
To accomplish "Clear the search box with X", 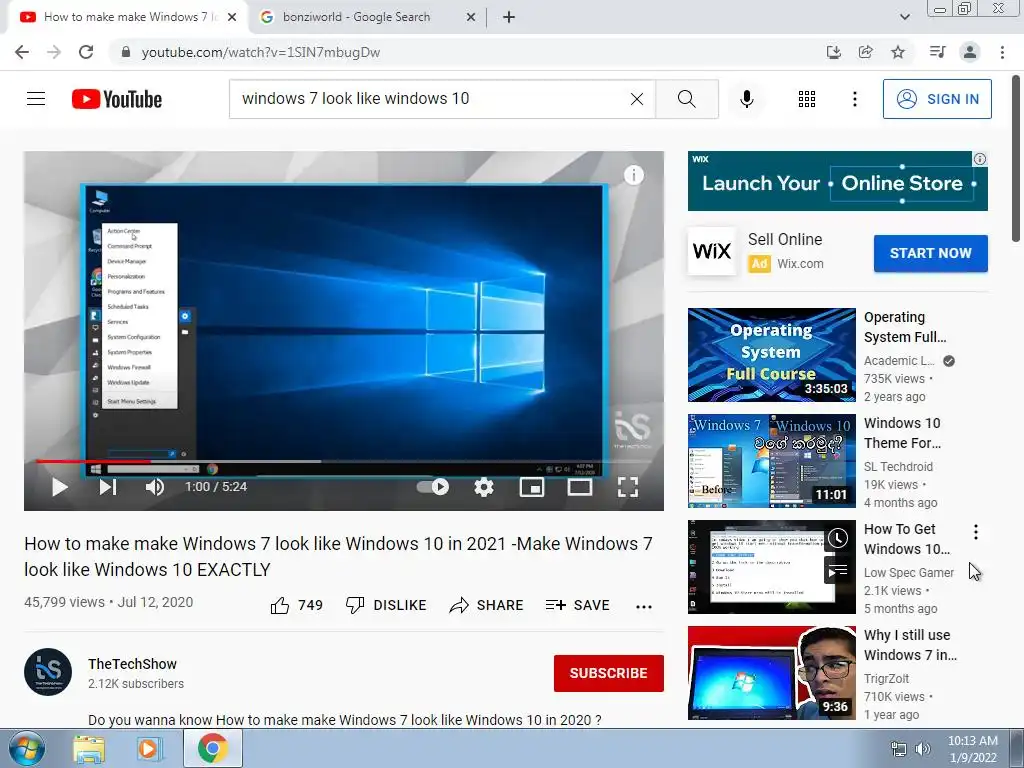I will [637, 99].
